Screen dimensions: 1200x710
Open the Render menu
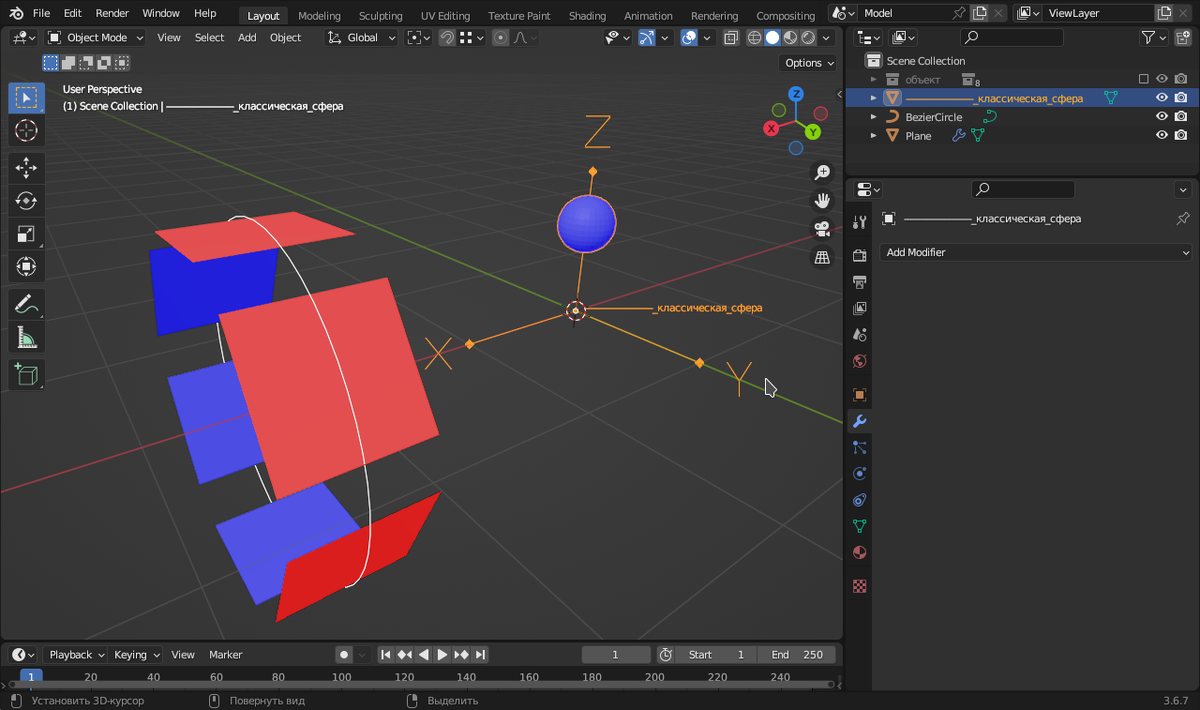coord(112,14)
